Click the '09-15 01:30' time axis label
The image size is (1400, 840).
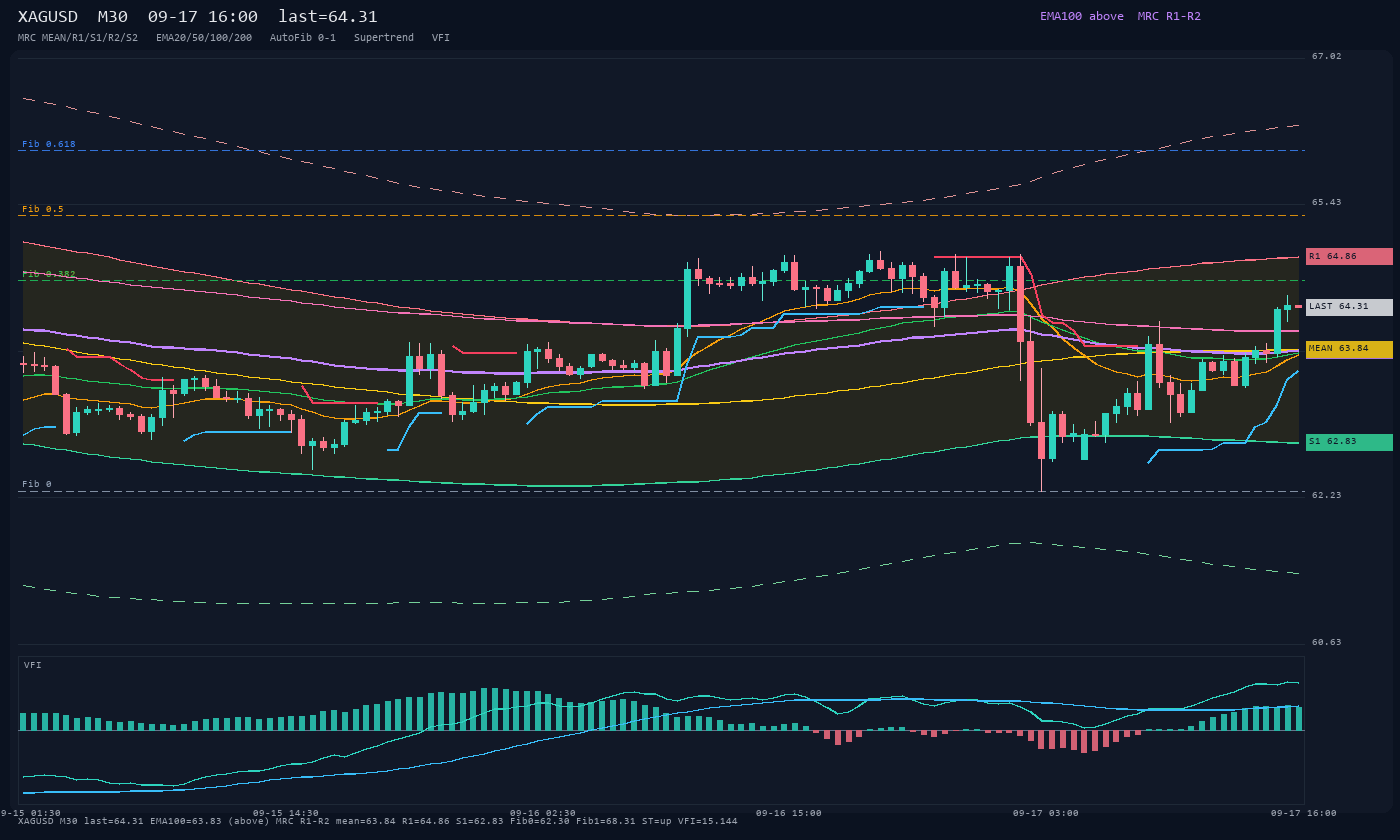30,813
